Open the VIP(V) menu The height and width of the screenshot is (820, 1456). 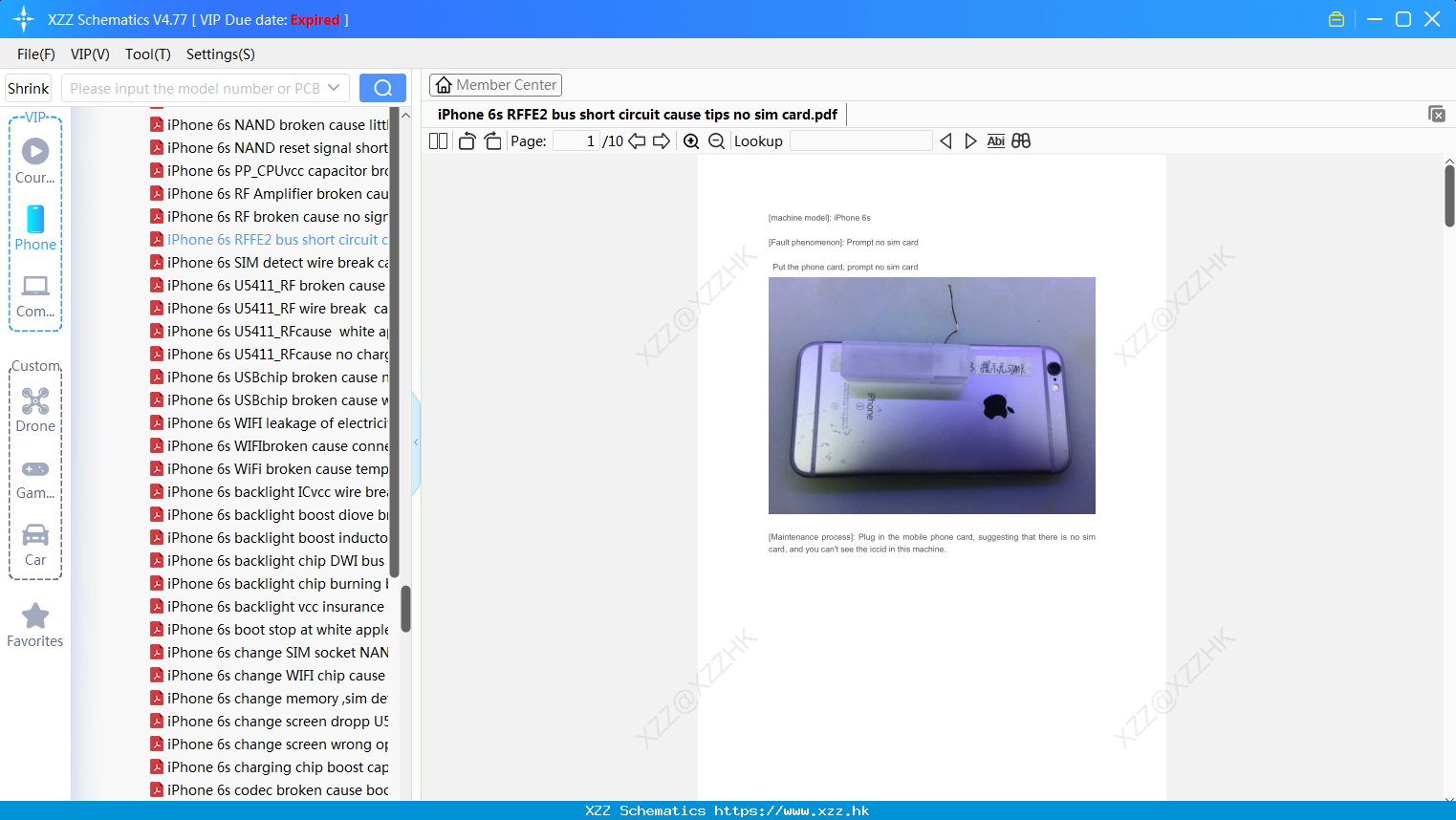tap(90, 54)
